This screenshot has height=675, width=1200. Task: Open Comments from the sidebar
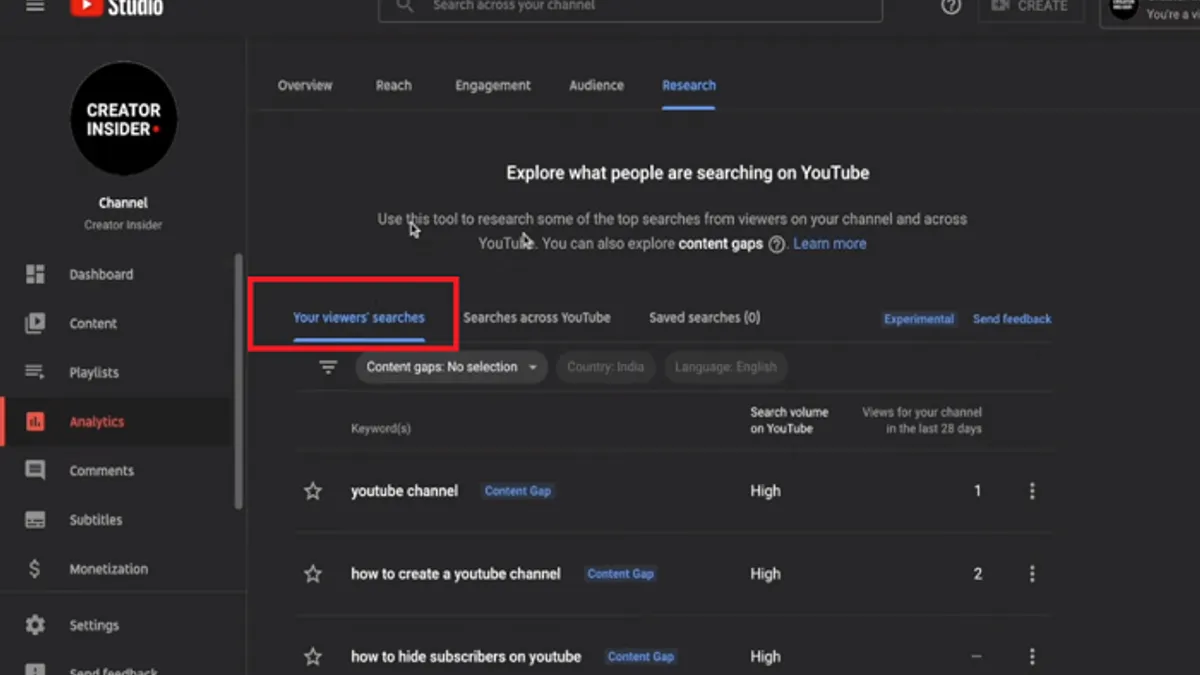101,470
